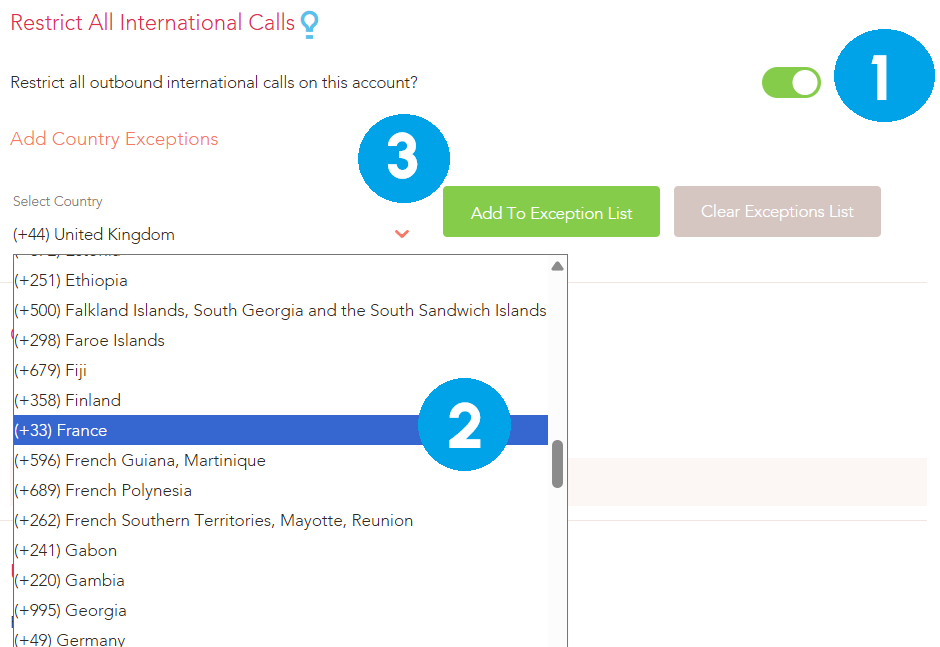Toggle off restrict international calls switch
Viewport: 940px width, 647px height.
(791, 83)
